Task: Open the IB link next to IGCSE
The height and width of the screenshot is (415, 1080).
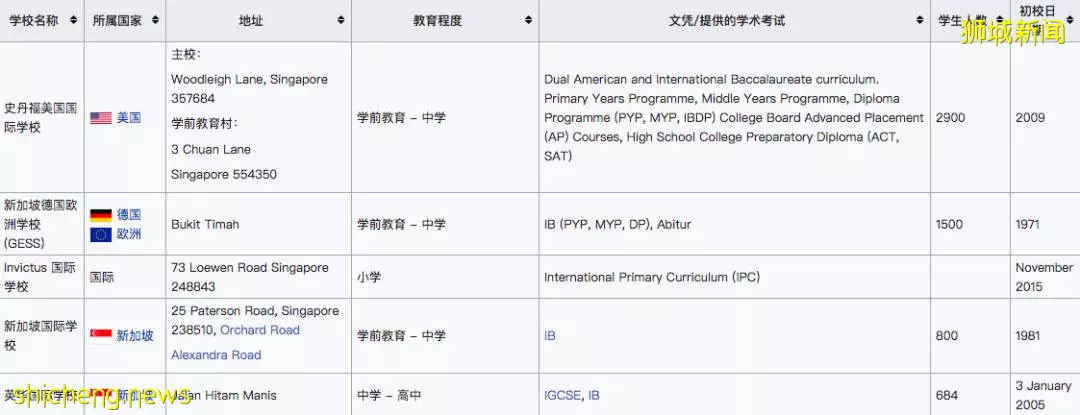Action: pyautogui.click(x=594, y=396)
